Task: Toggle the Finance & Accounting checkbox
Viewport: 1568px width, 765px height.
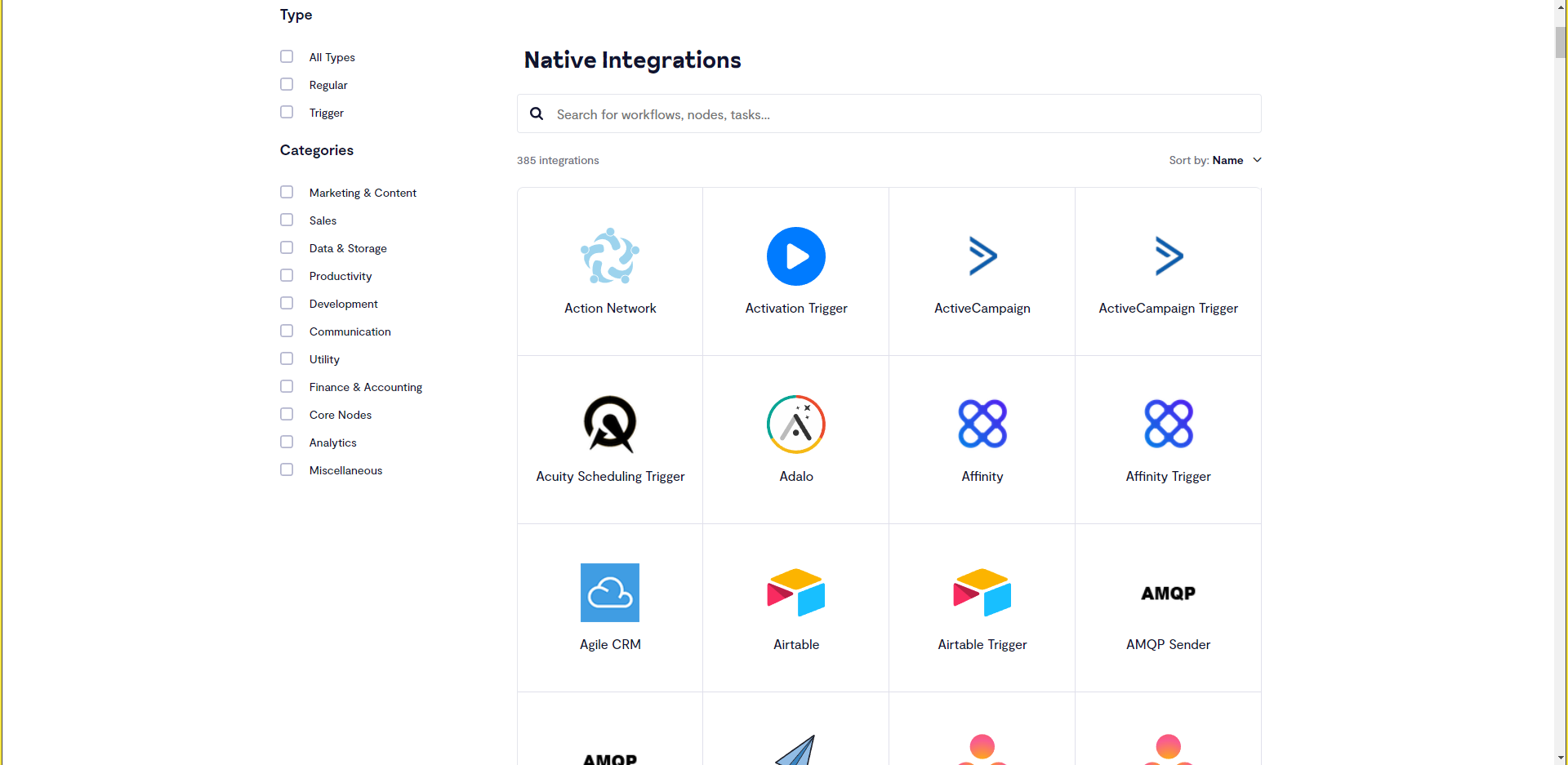Action: [x=287, y=386]
